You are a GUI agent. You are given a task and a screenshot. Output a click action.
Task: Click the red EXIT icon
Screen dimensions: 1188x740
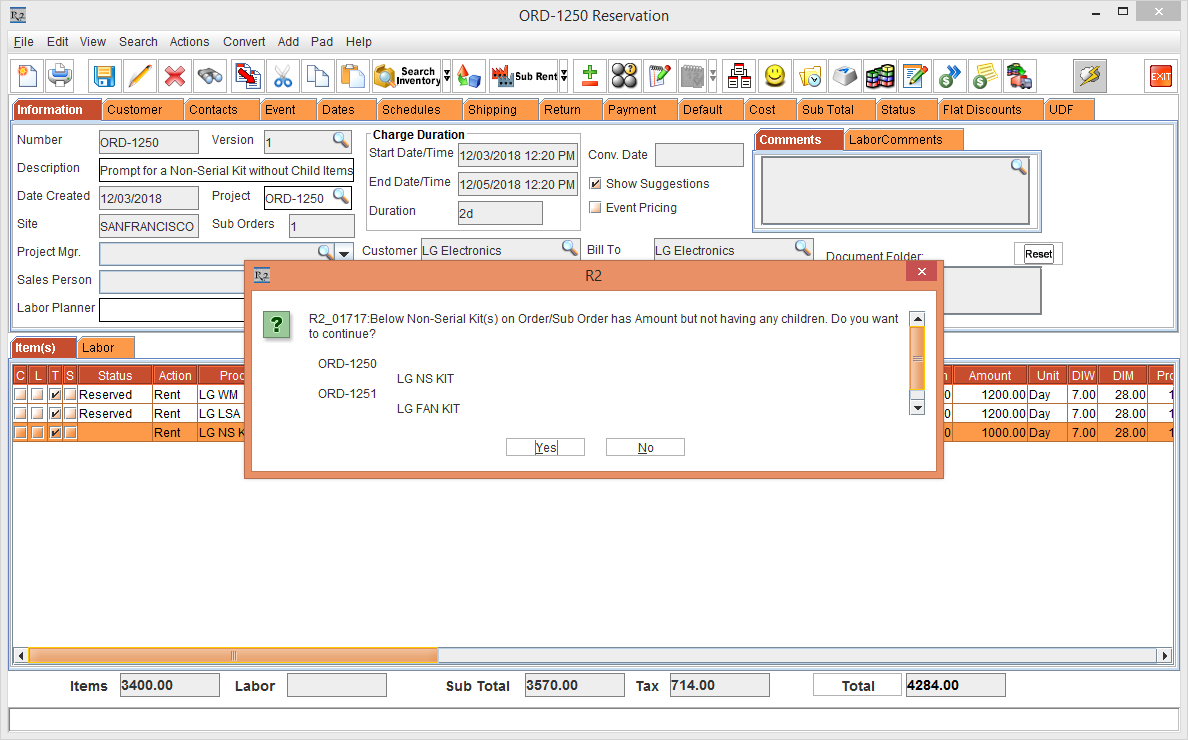tap(1160, 76)
